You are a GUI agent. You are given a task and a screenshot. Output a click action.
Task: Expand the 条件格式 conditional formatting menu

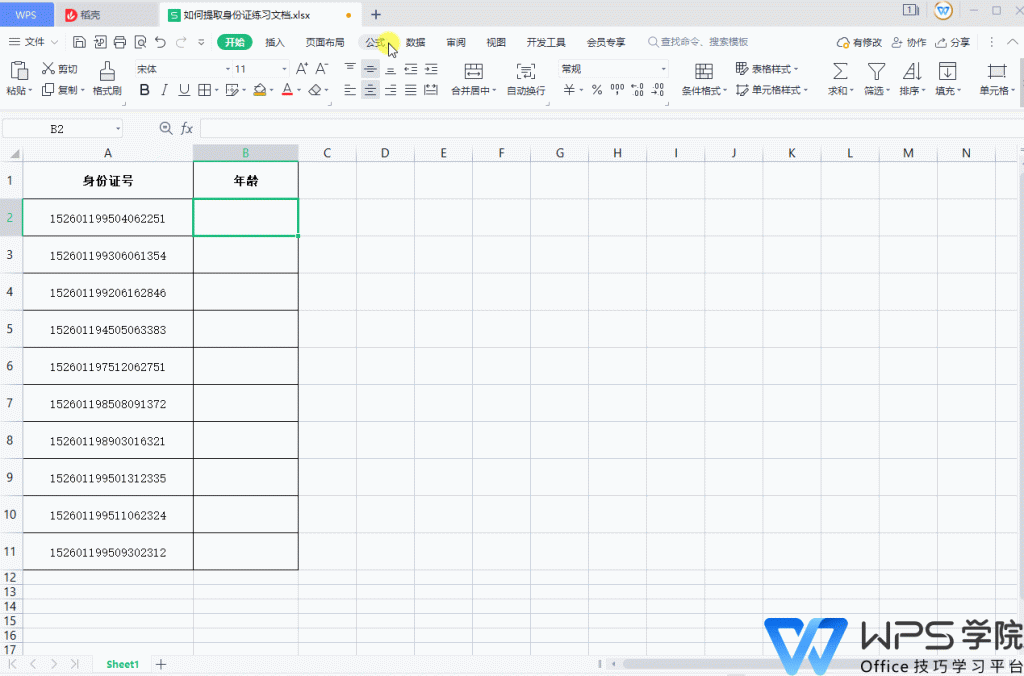pos(705,91)
